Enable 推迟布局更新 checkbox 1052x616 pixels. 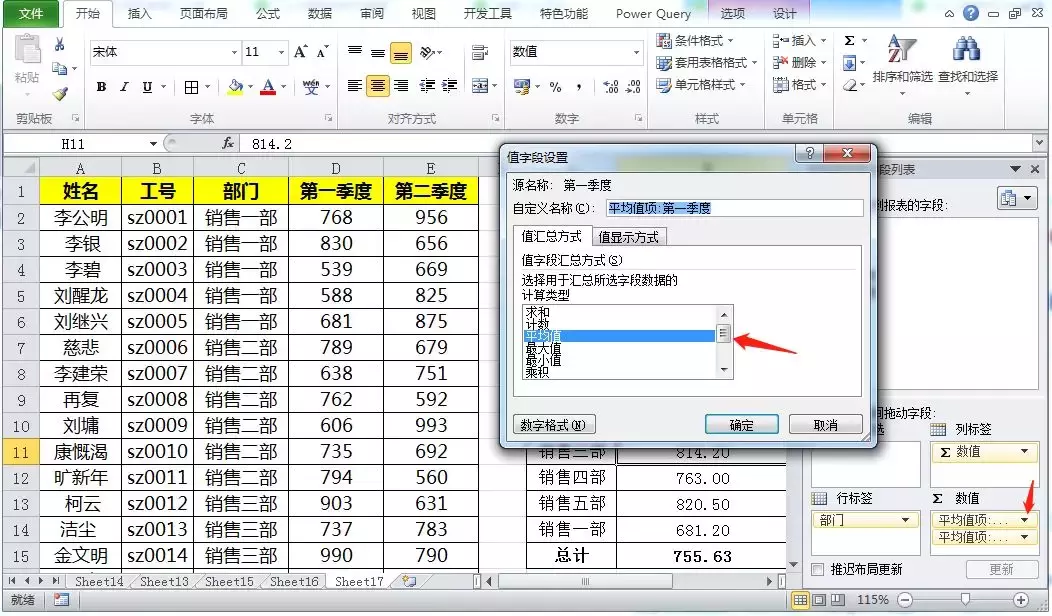[817, 570]
